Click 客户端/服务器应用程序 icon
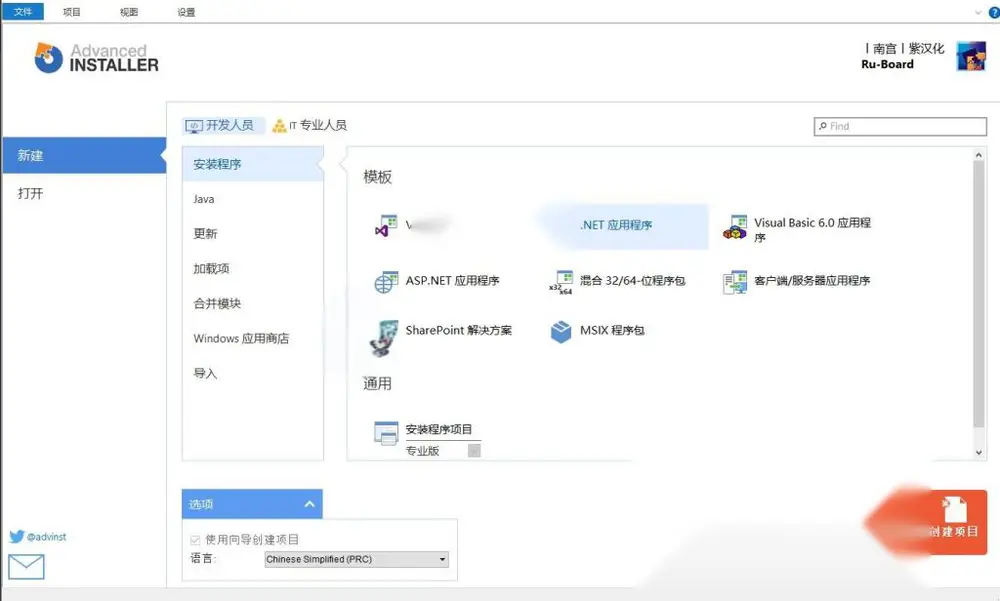Screen dimensions: 1000x601 point(735,282)
